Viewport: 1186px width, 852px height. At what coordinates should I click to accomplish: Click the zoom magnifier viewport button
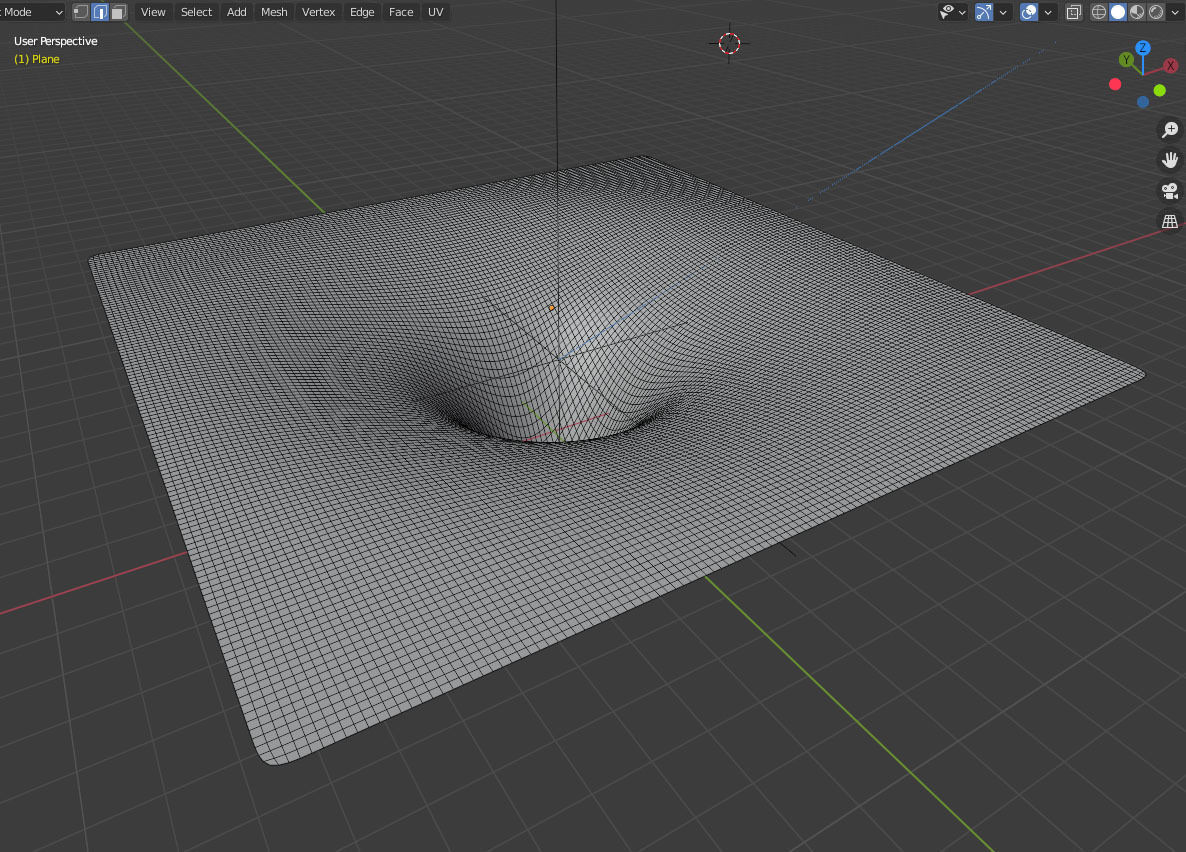tap(1170, 129)
